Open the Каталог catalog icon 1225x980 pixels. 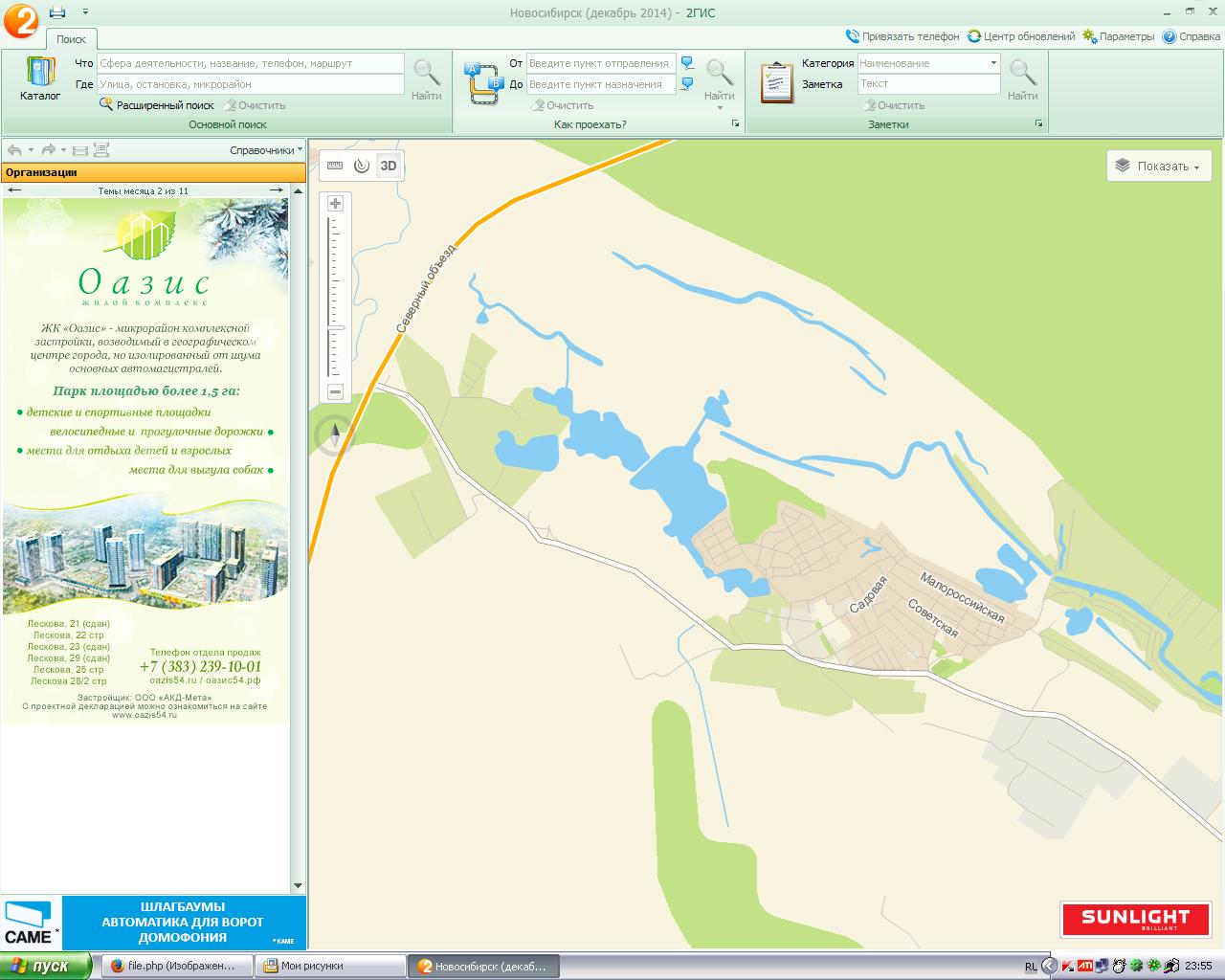pos(40,78)
